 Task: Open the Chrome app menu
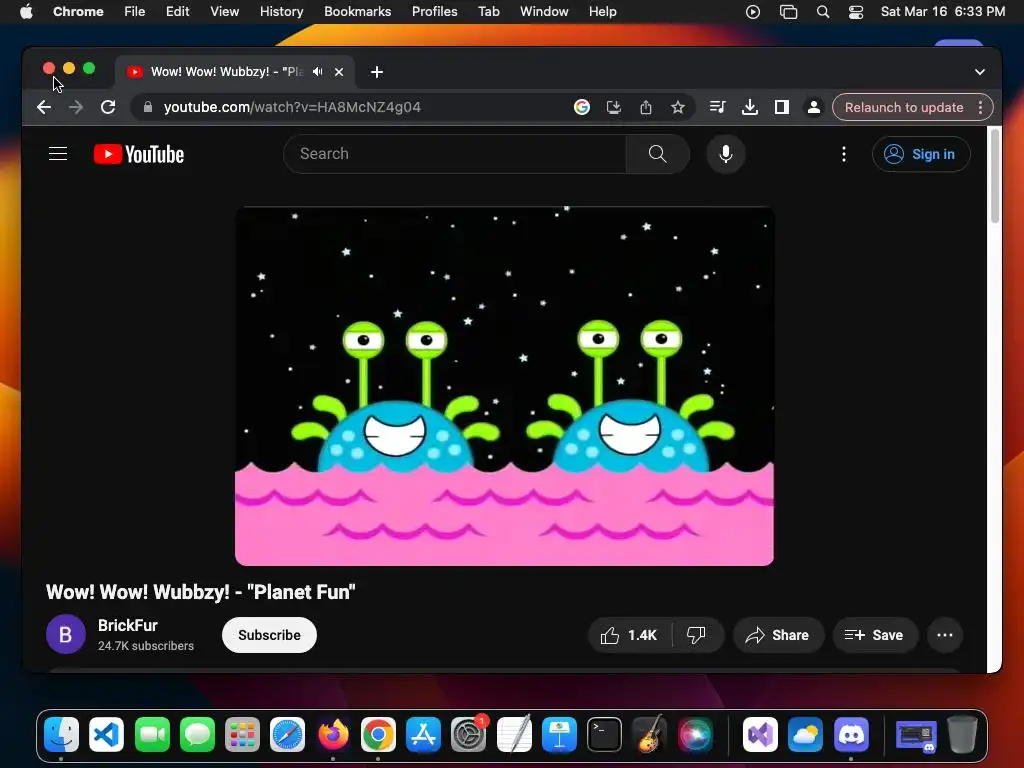tap(78, 12)
